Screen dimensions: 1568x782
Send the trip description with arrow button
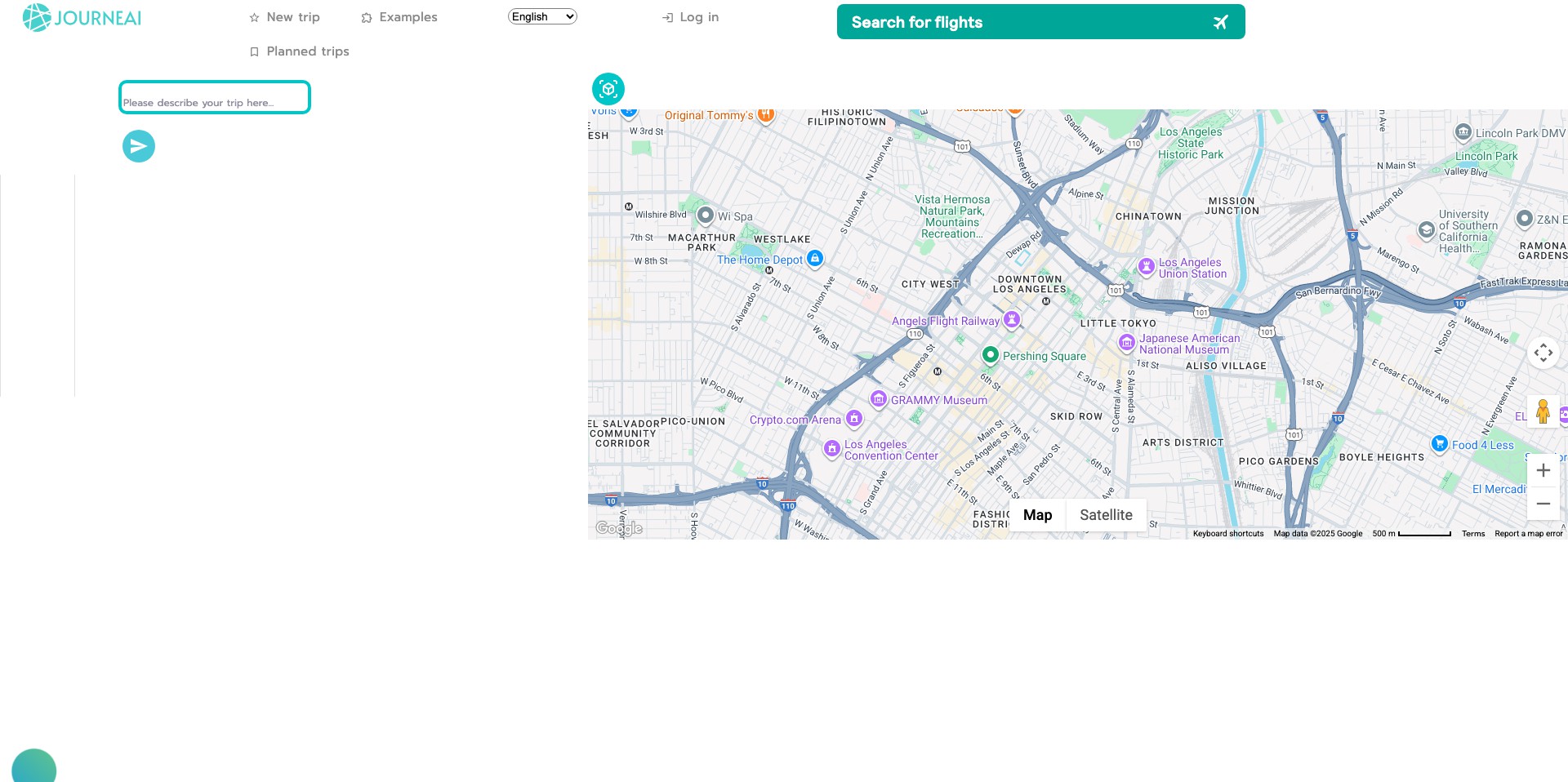point(139,146)
